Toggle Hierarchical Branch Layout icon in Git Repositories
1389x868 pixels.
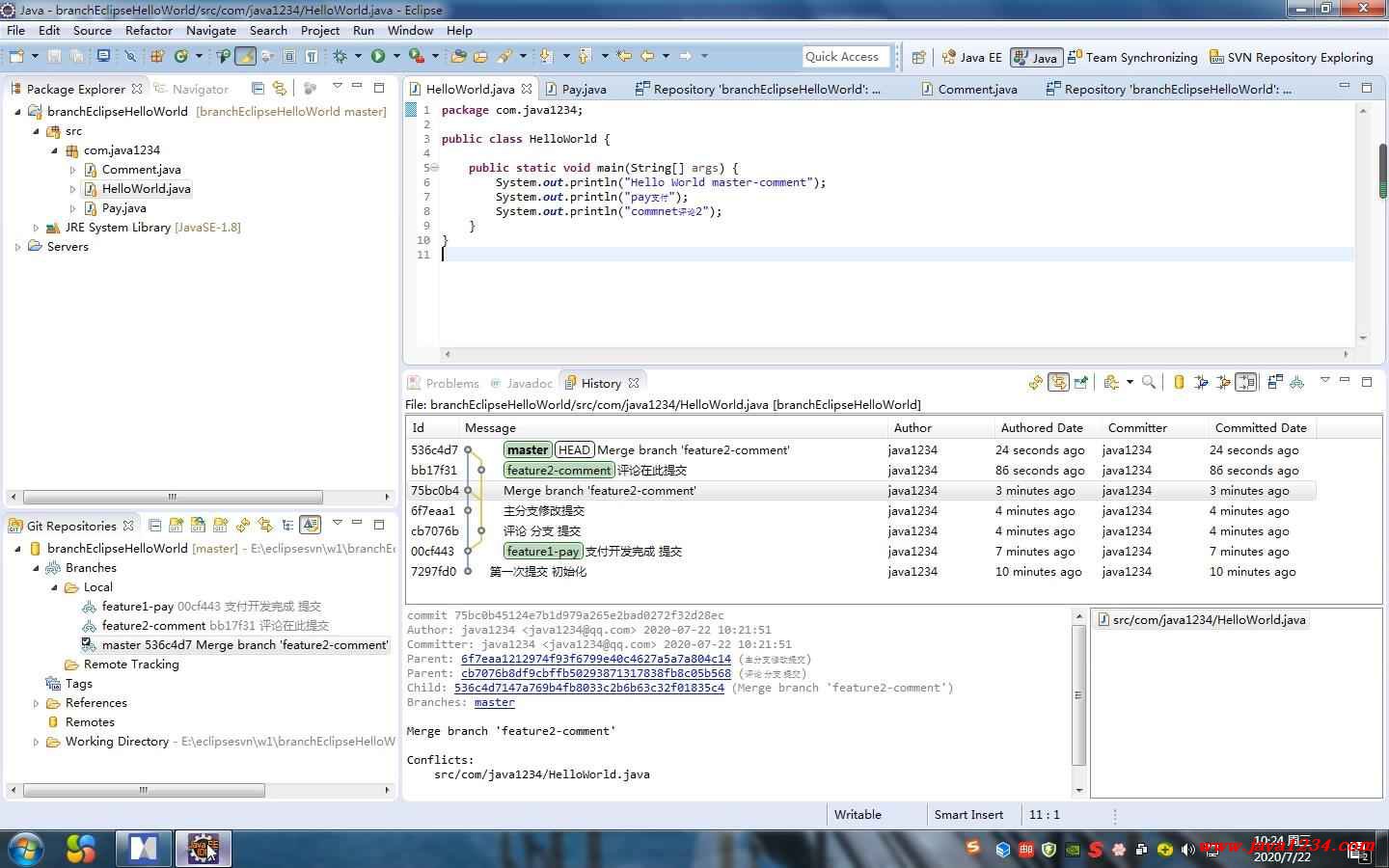287,526
